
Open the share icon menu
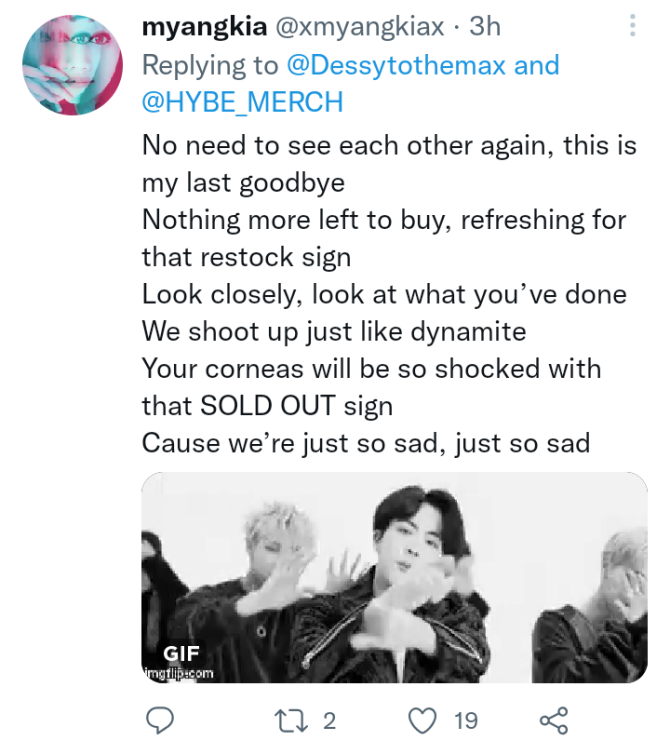tap(554, 720)
